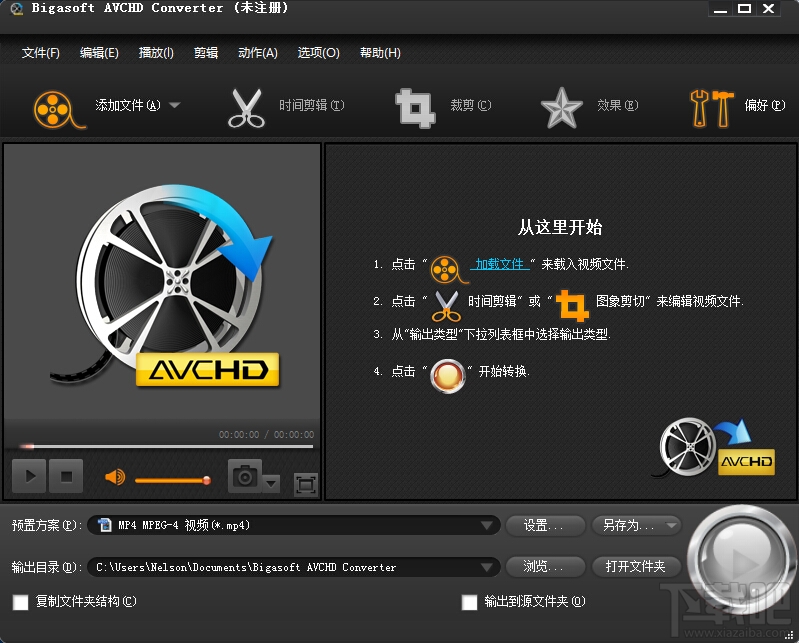Image resolution: width=799 pixels, height=643 pixels.
Task: Open the Effect star icon
Action: [561, 108]
